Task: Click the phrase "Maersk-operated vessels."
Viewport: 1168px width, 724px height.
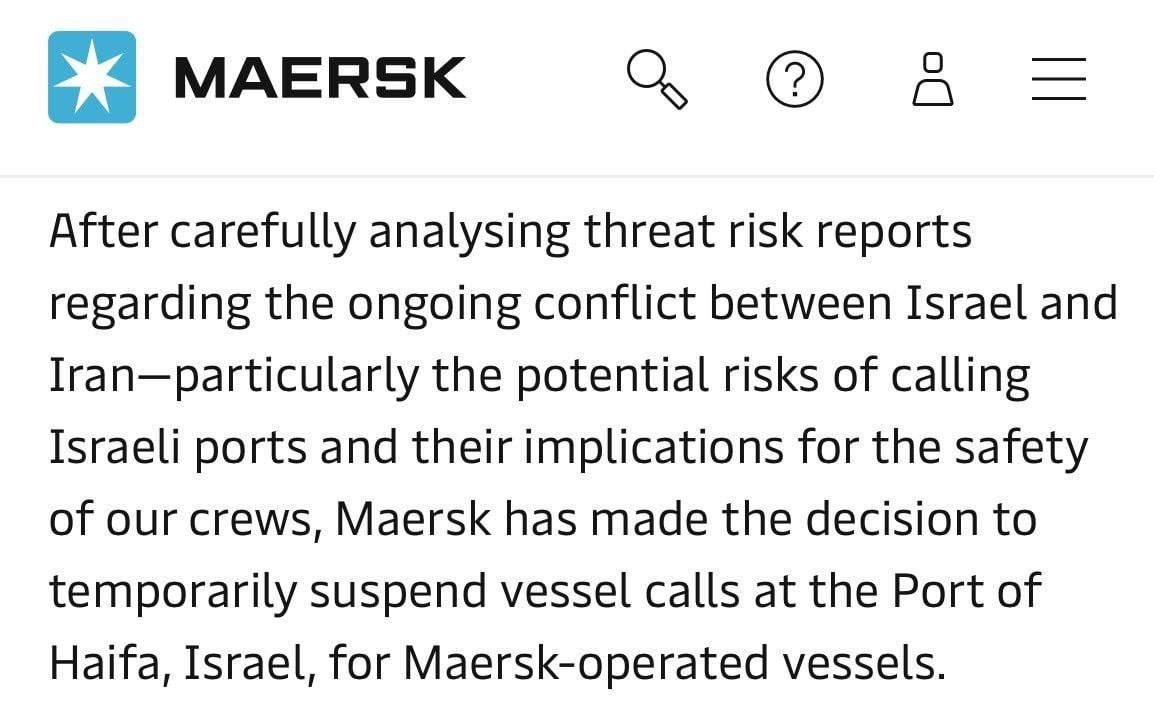Action: pos(675,664)
